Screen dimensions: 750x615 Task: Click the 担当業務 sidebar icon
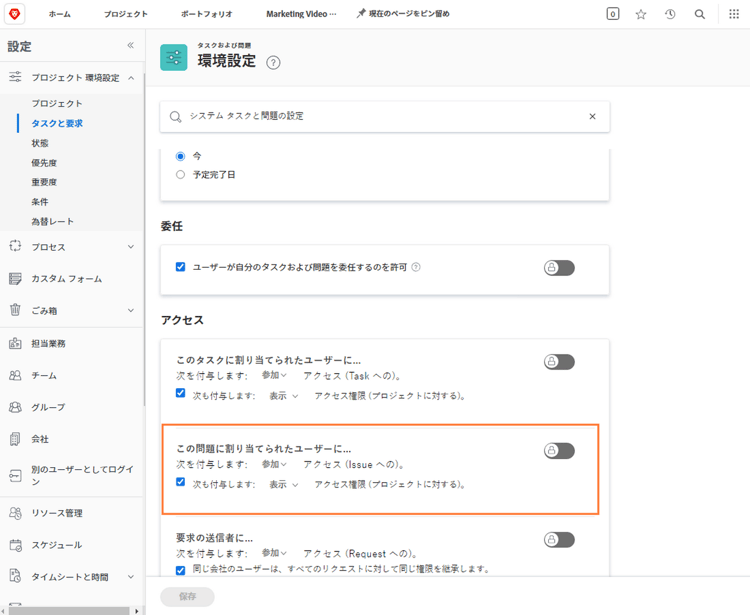pyautogui.click(x=15, y=343)
